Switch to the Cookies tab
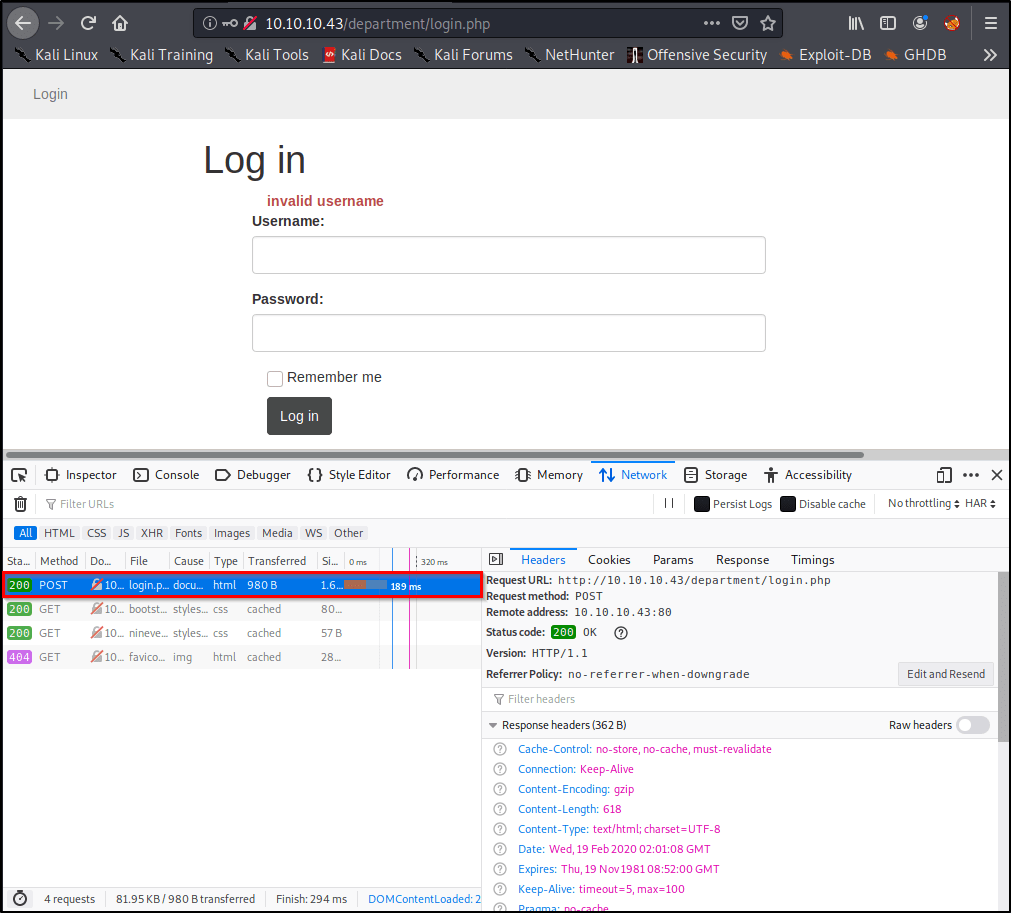Screen dimensions: 1011x913 609,560
